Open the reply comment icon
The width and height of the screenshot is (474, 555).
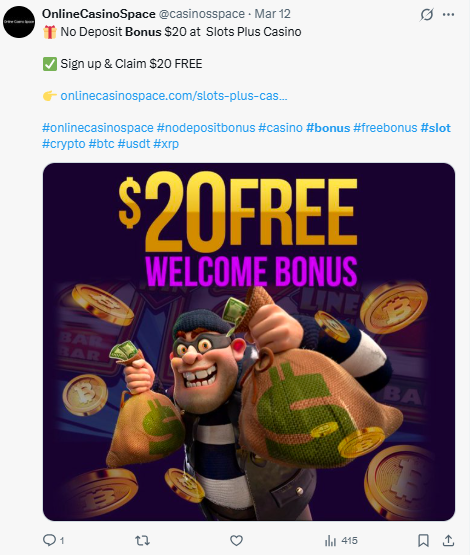49,540
